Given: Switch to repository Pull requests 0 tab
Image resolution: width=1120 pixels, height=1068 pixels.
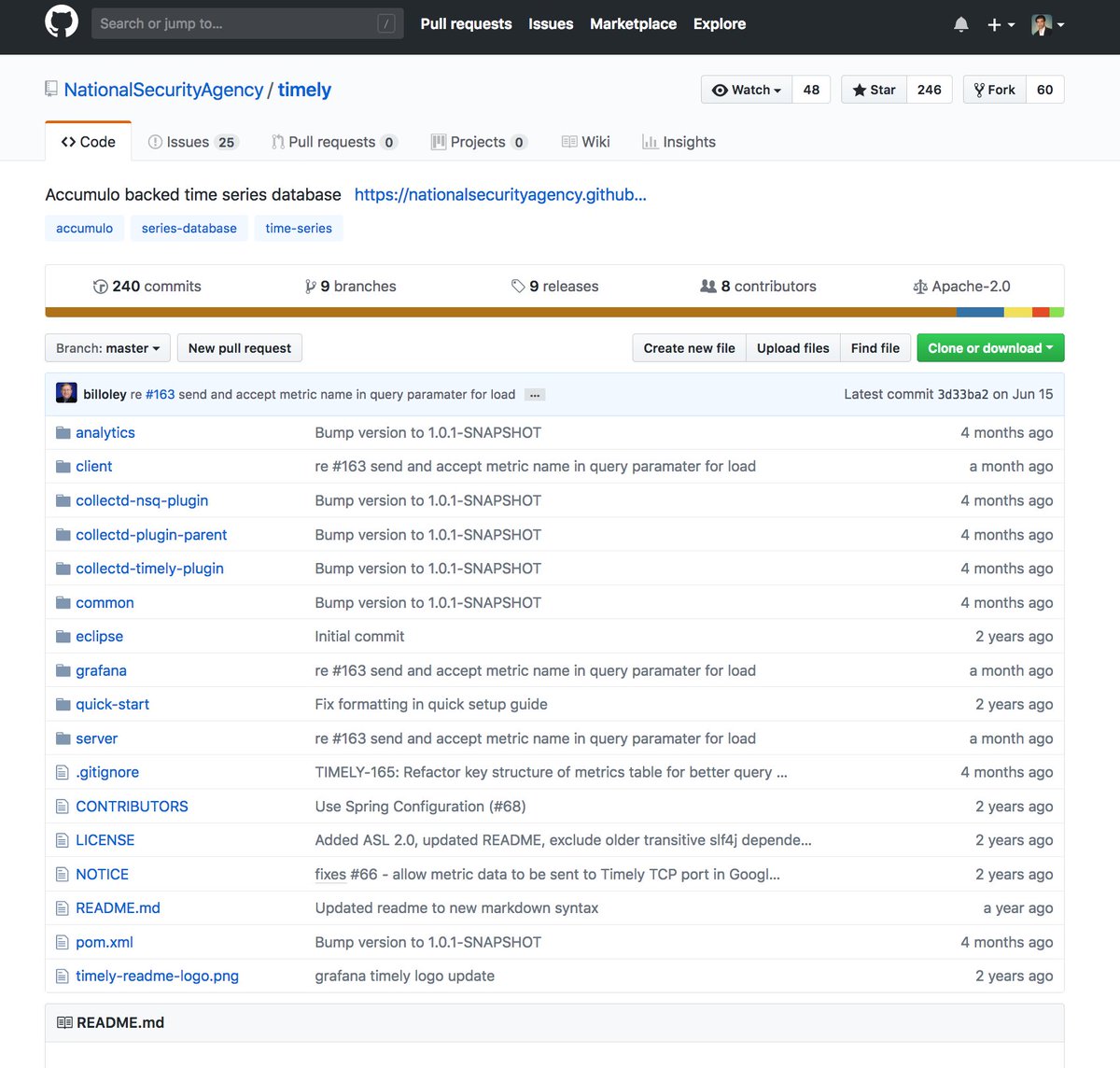Looking at the screenshot, I should 334,142.
